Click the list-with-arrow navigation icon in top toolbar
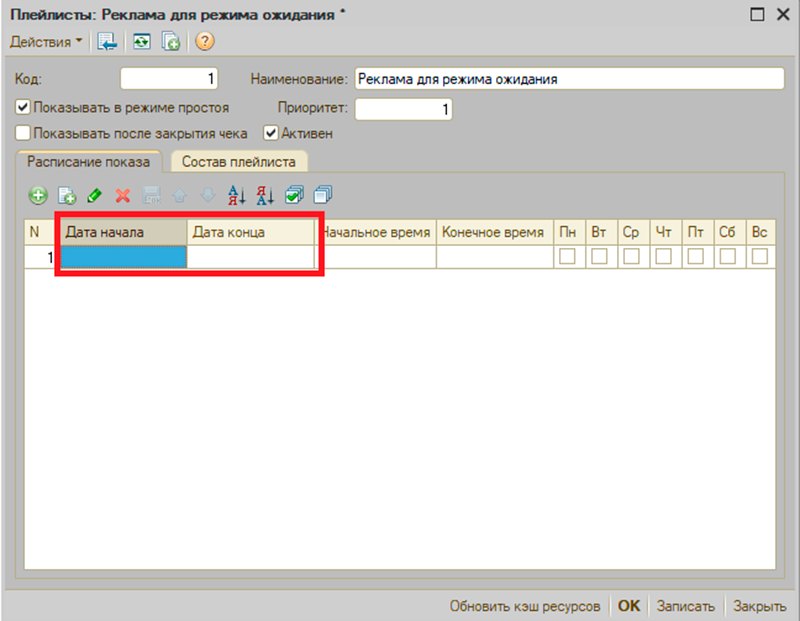 tap(107, 41)
